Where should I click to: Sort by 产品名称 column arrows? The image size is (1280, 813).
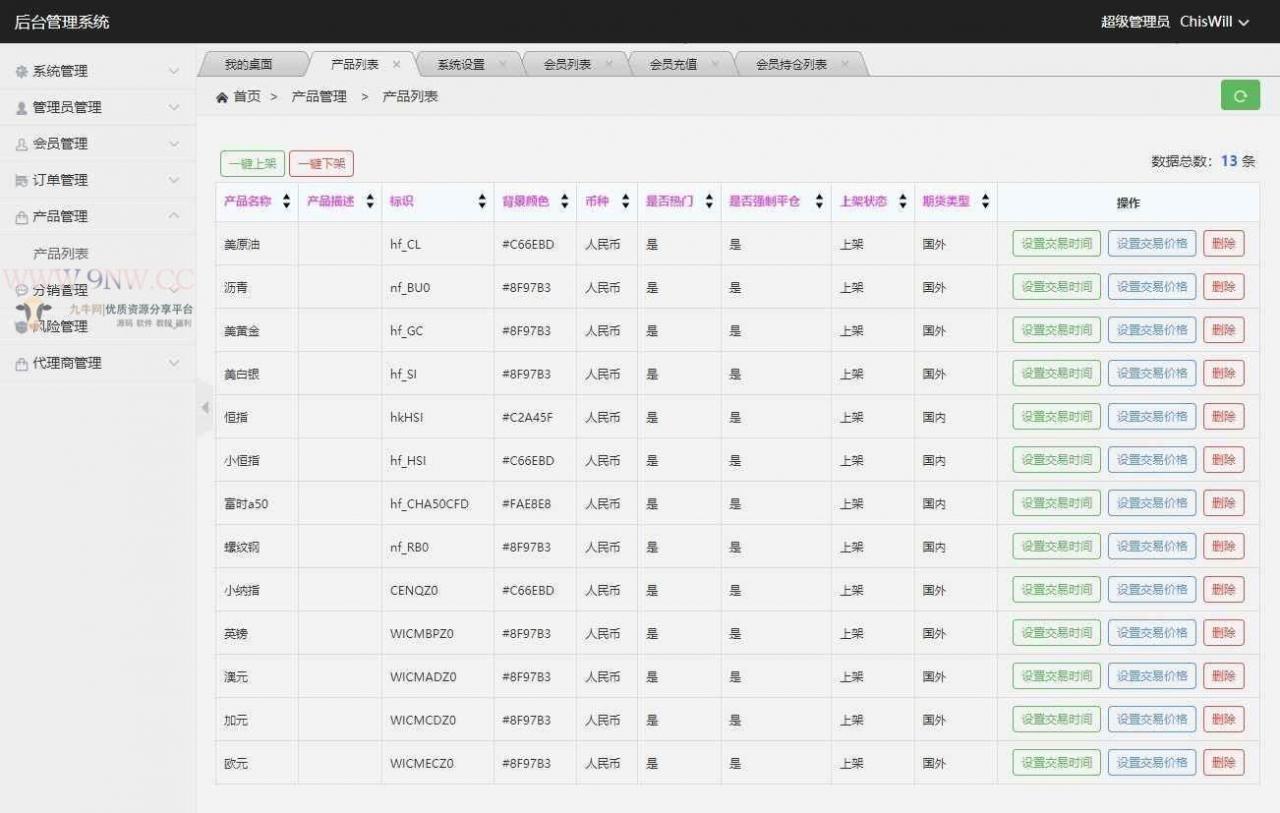pos(287,201)
